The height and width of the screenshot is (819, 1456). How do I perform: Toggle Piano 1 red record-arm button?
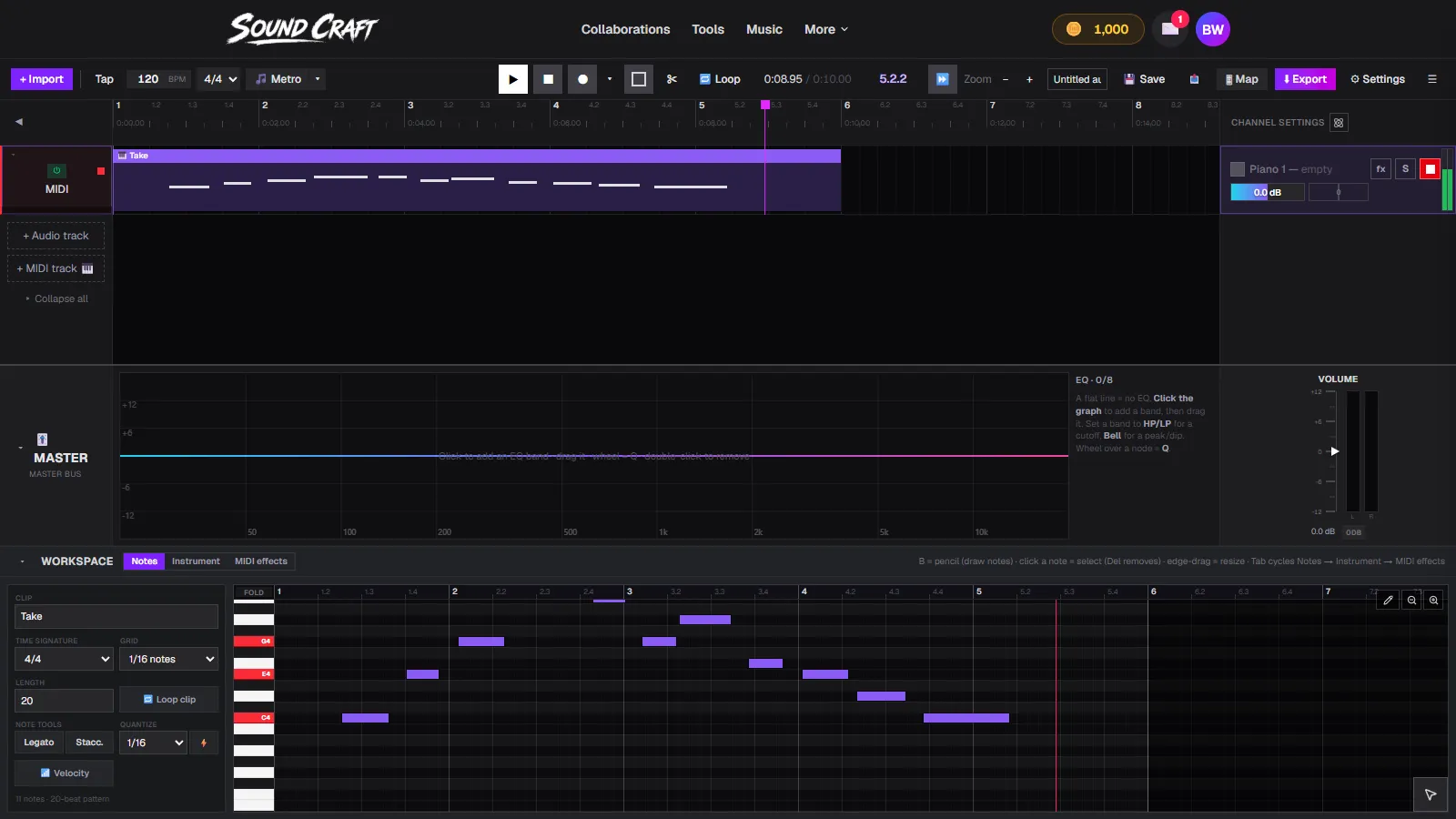coord(1430,168)
